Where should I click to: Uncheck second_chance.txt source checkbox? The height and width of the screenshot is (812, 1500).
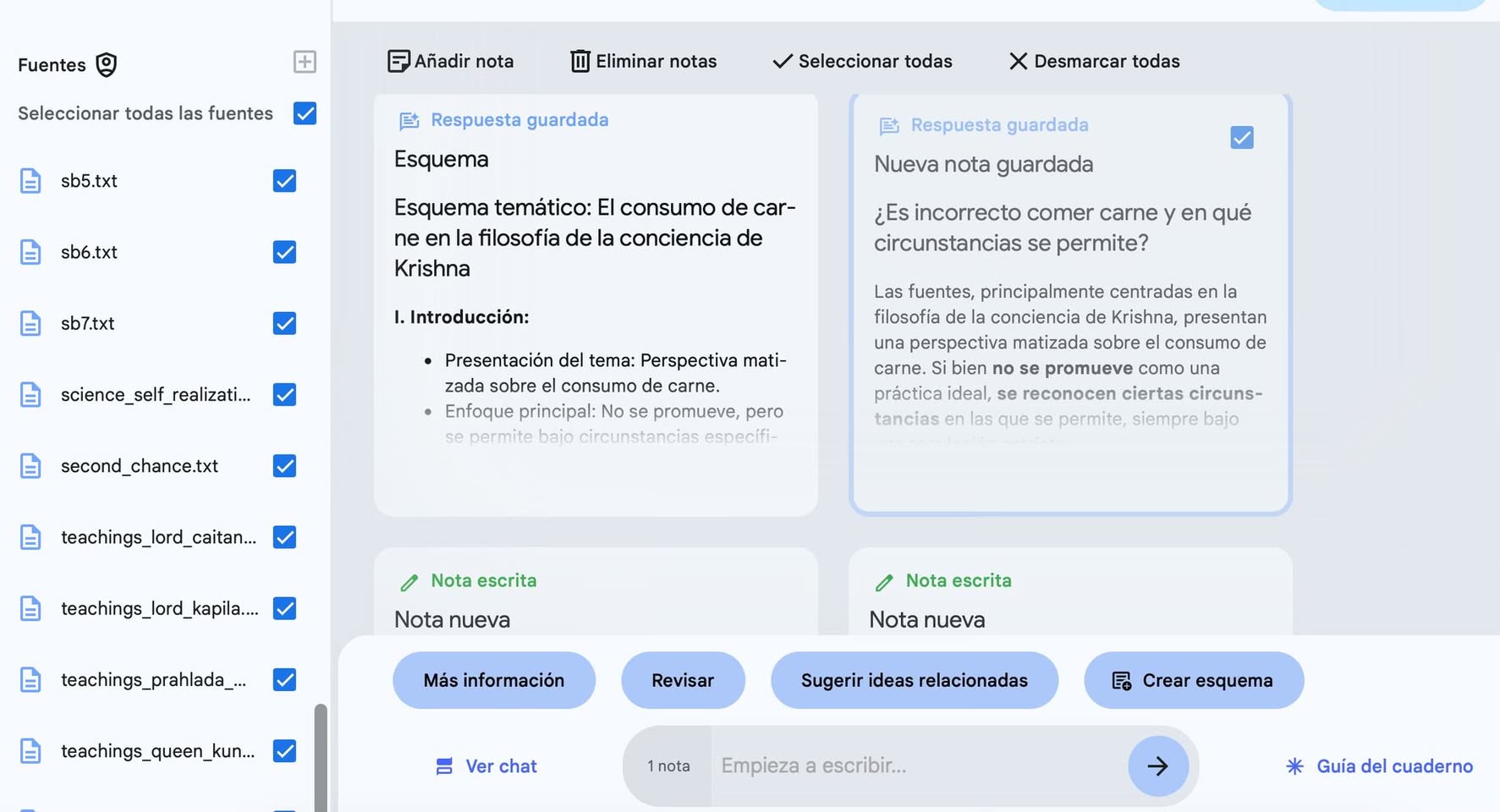(284, 466)
